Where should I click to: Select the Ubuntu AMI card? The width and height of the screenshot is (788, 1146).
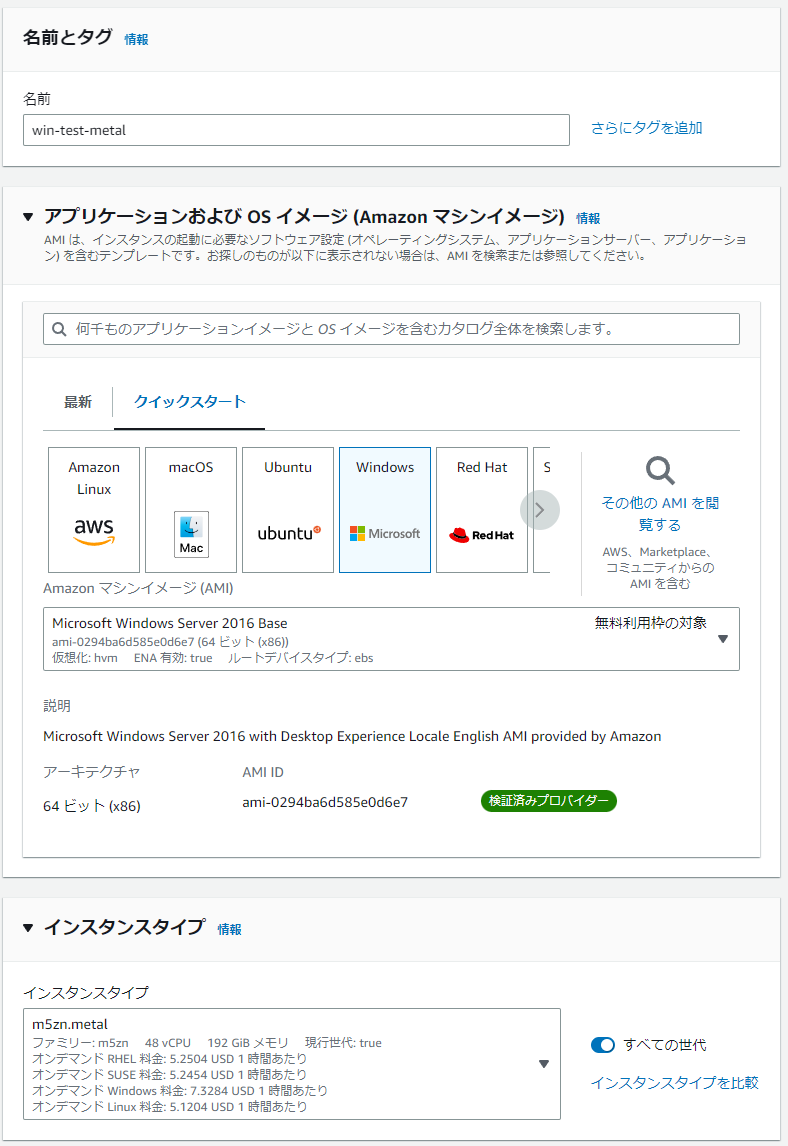pos(288,509)
